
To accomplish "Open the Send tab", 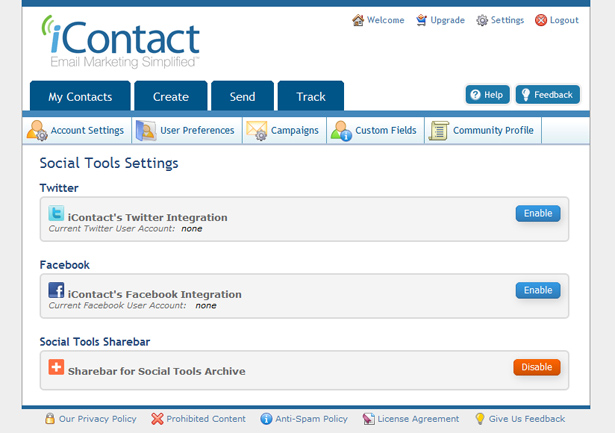I will (242, 96).
